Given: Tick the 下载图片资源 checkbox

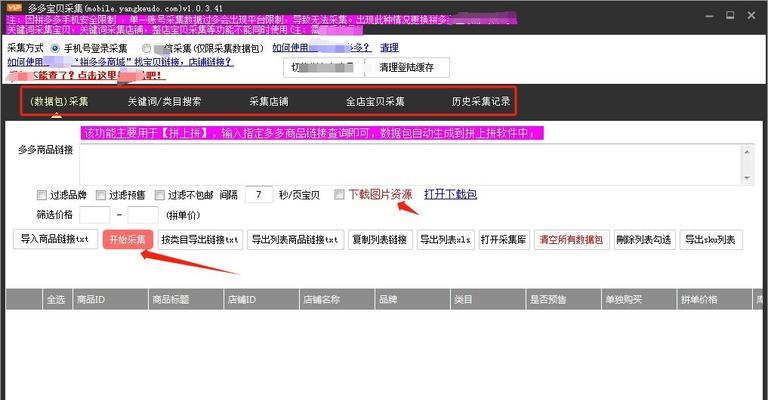Looking at the screenshot, I should coord(339,194).
